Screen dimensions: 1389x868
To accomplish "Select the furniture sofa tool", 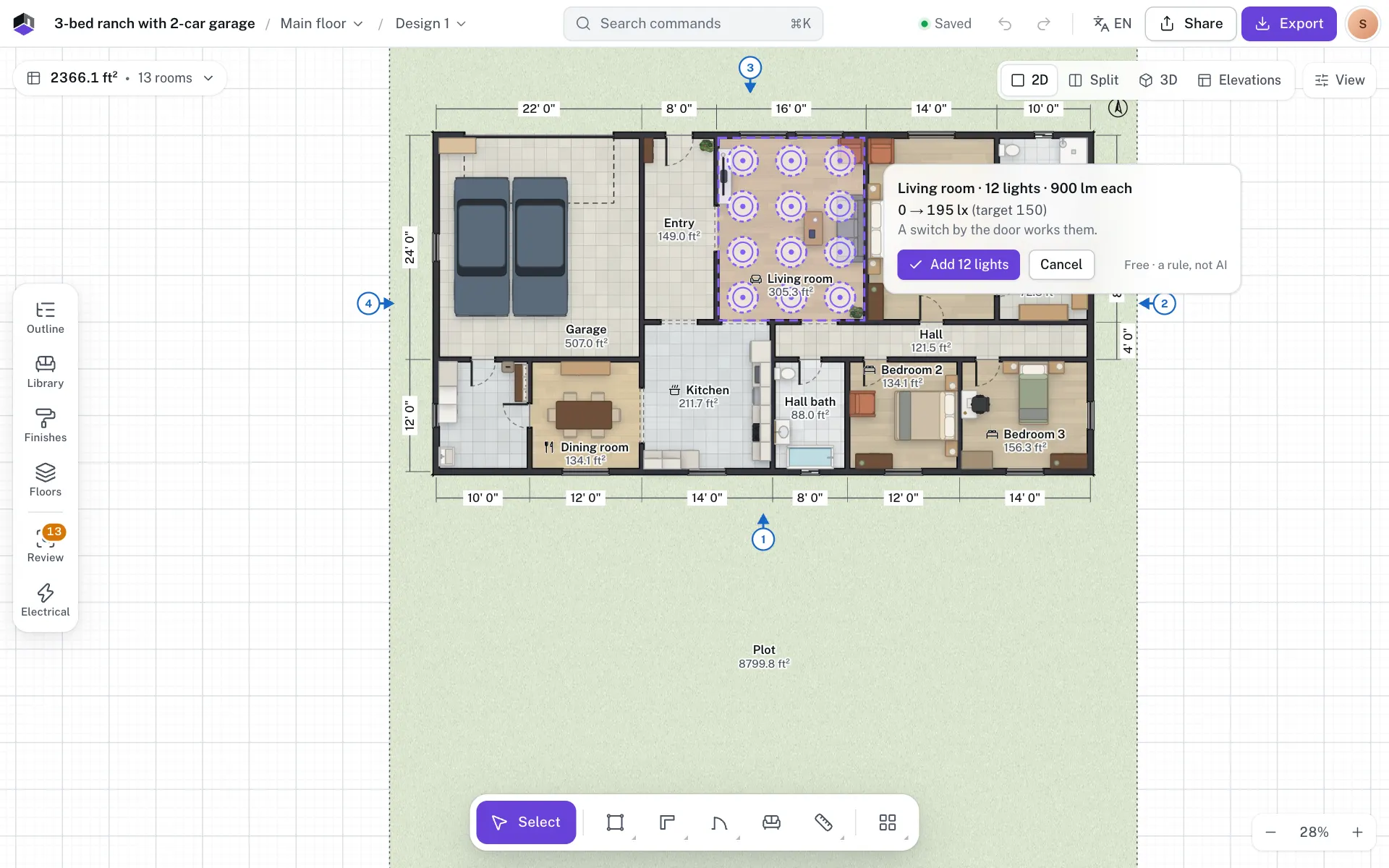I will 771,822.
